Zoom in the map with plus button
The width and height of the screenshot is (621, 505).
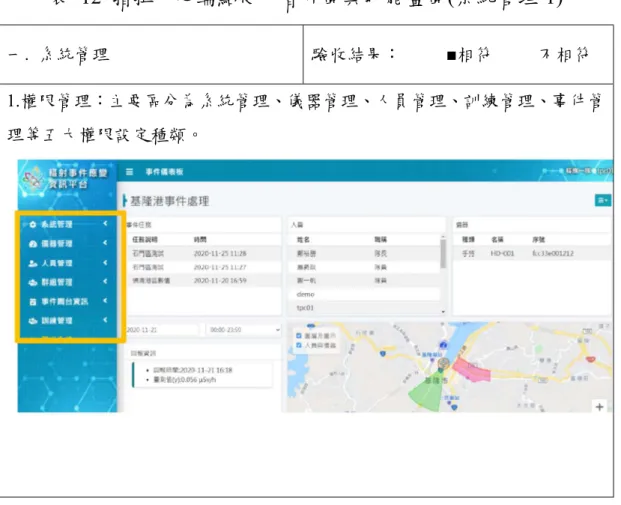[599, 407]
